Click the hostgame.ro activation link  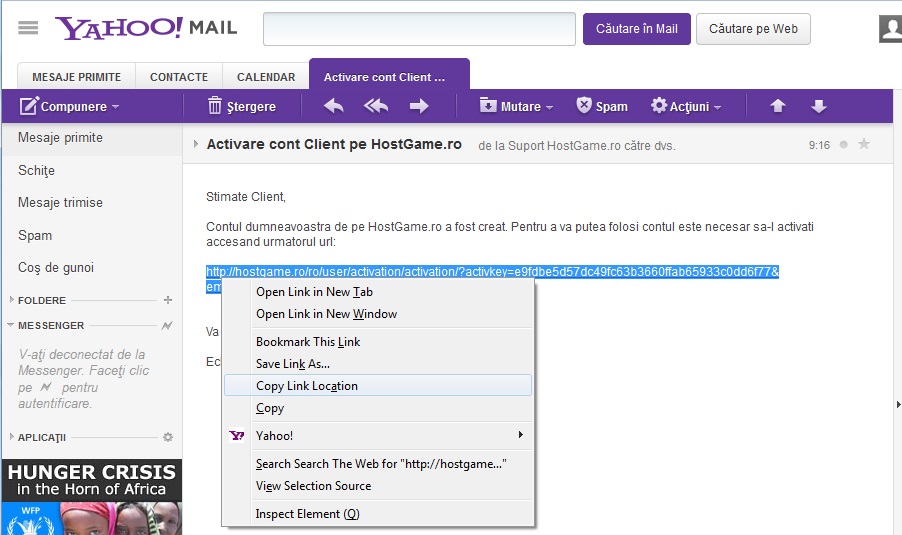[492, 272]
